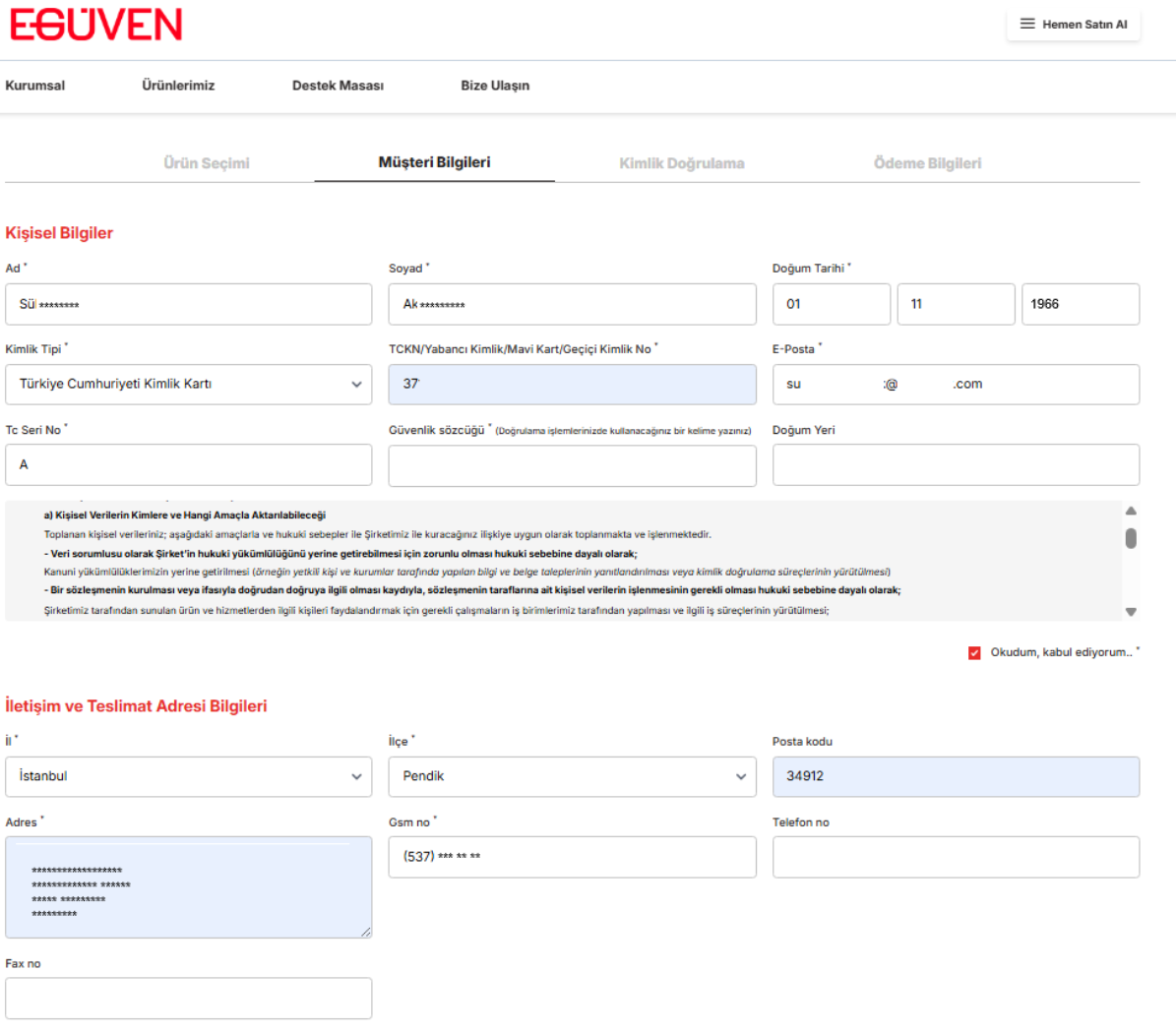Click the up arrow on the consent text scrollbar
Image resolution: width=1176 pixels, height=1033 pixels.
(x=1130, y=512)
